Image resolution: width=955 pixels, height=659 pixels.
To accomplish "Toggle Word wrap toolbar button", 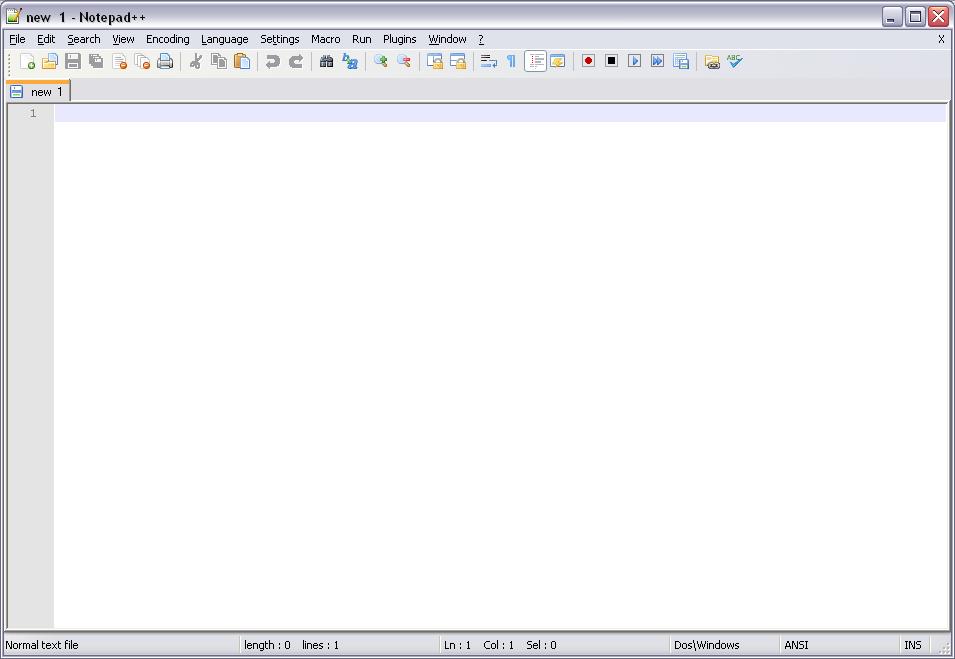I will (488, 61).
